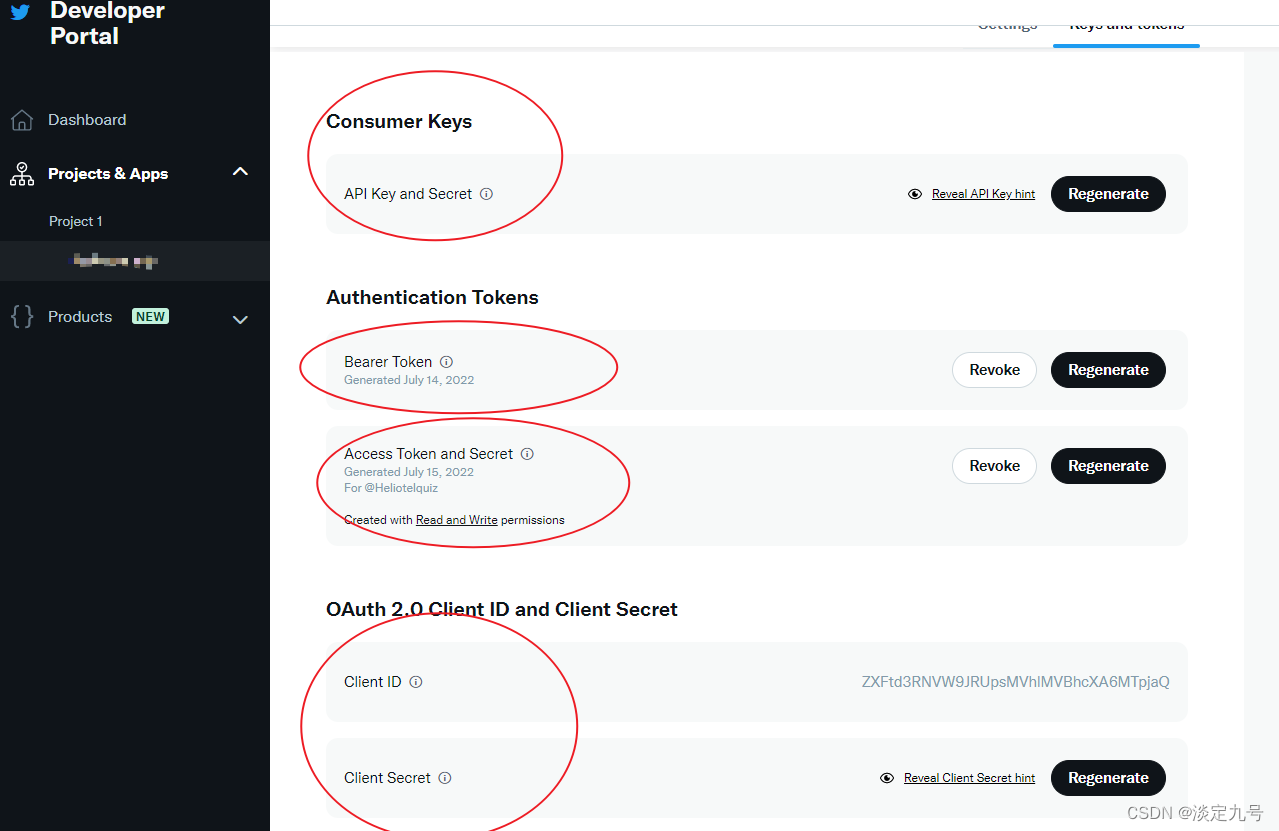Click Reveal API Key hint link
The image size is (1279, 831).
coord(983,194)
